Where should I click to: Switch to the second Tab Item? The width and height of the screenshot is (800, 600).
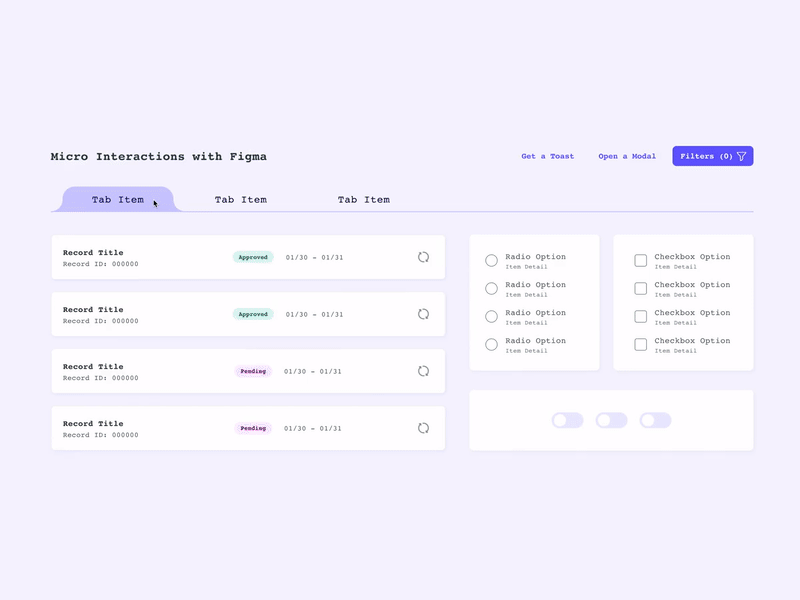click(x=240, y=199)
